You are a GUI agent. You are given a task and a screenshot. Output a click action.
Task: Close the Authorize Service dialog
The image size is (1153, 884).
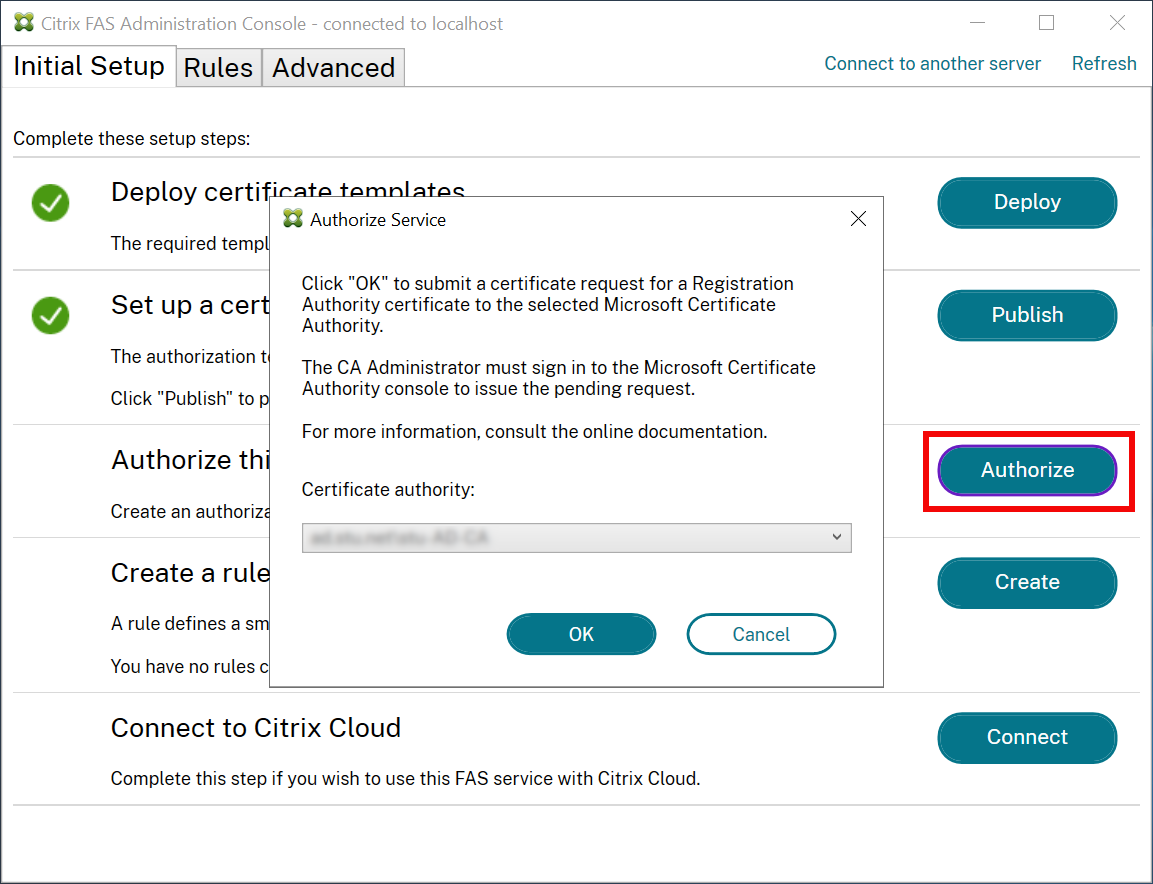(x=857, y=219)
